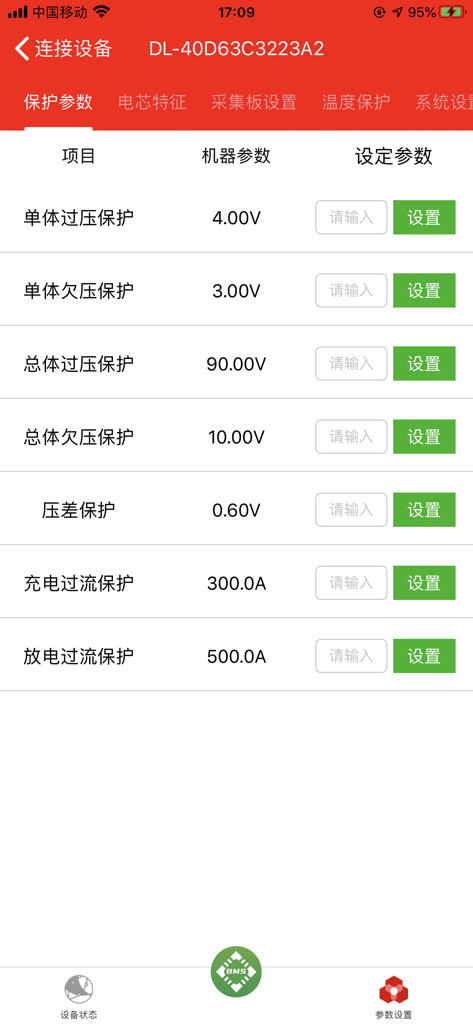Tap the device name DL-40D63C3223A2
The width and height of the screenshot is (473, 1024).
pyautogui.click(x=236, y=49)
